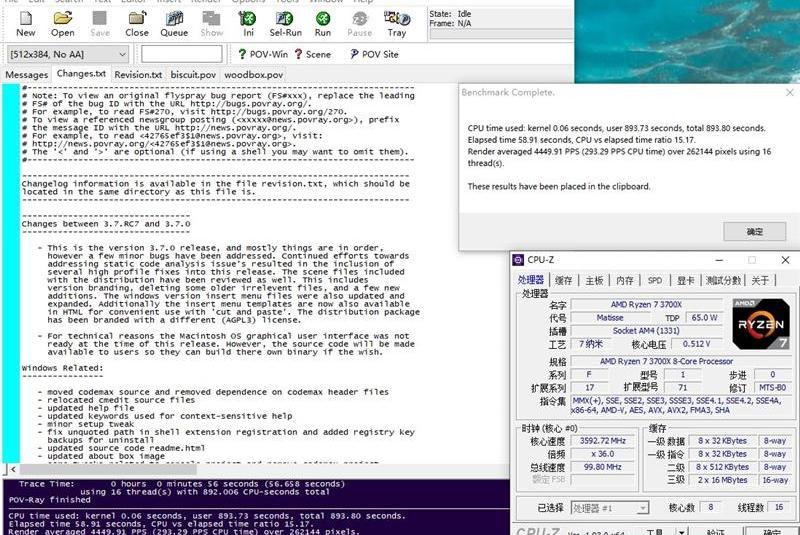Click the L3 cache value 2 x 16 MBytes

[x=722, y=480]
